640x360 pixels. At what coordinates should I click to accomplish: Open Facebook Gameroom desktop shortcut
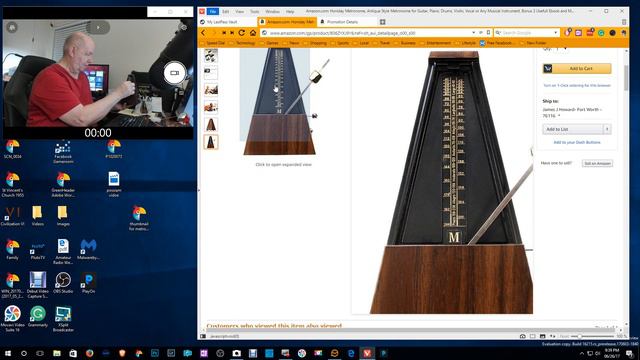coord(63,152)
